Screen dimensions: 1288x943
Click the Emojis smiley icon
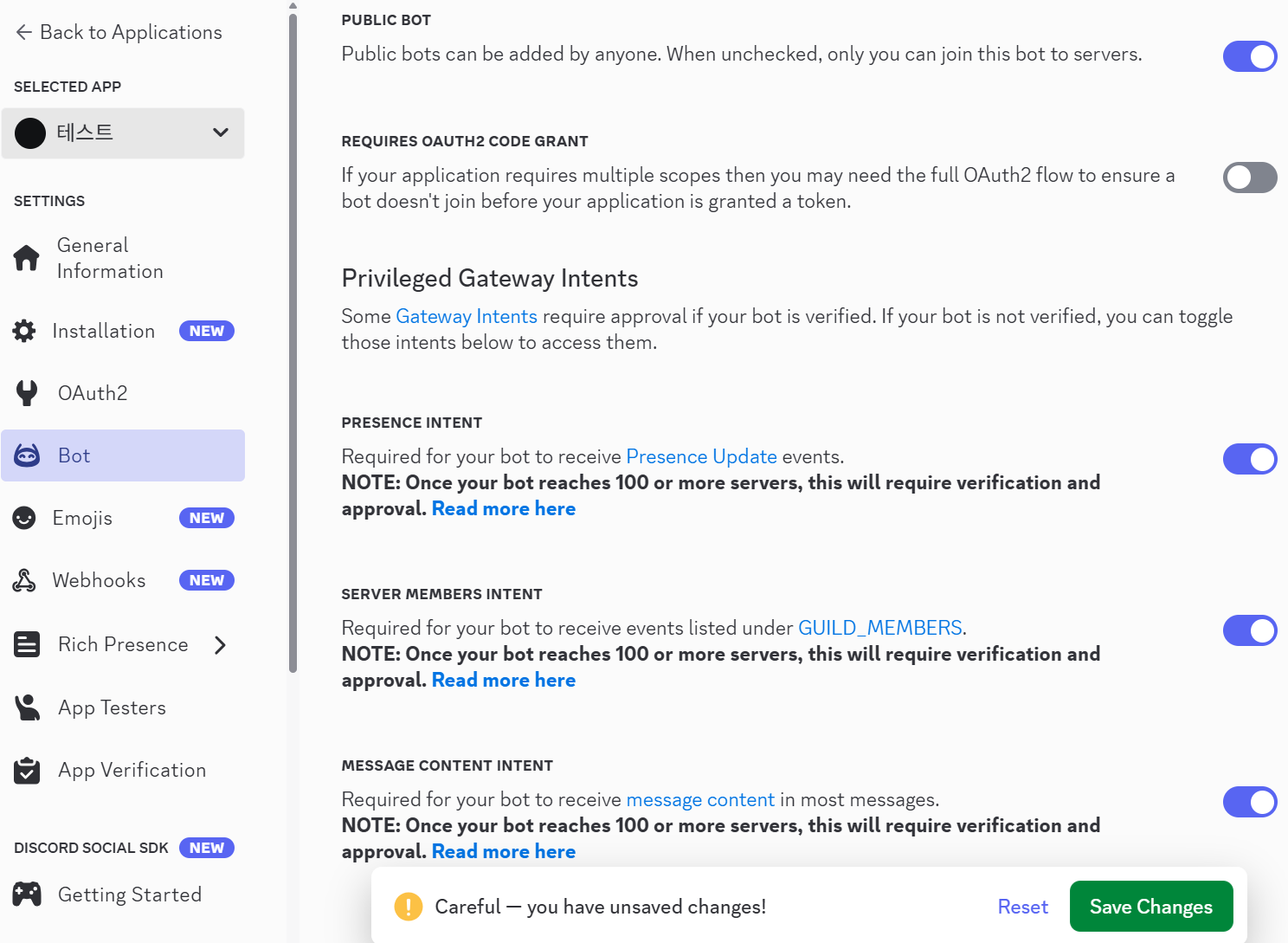pos(24,518)
